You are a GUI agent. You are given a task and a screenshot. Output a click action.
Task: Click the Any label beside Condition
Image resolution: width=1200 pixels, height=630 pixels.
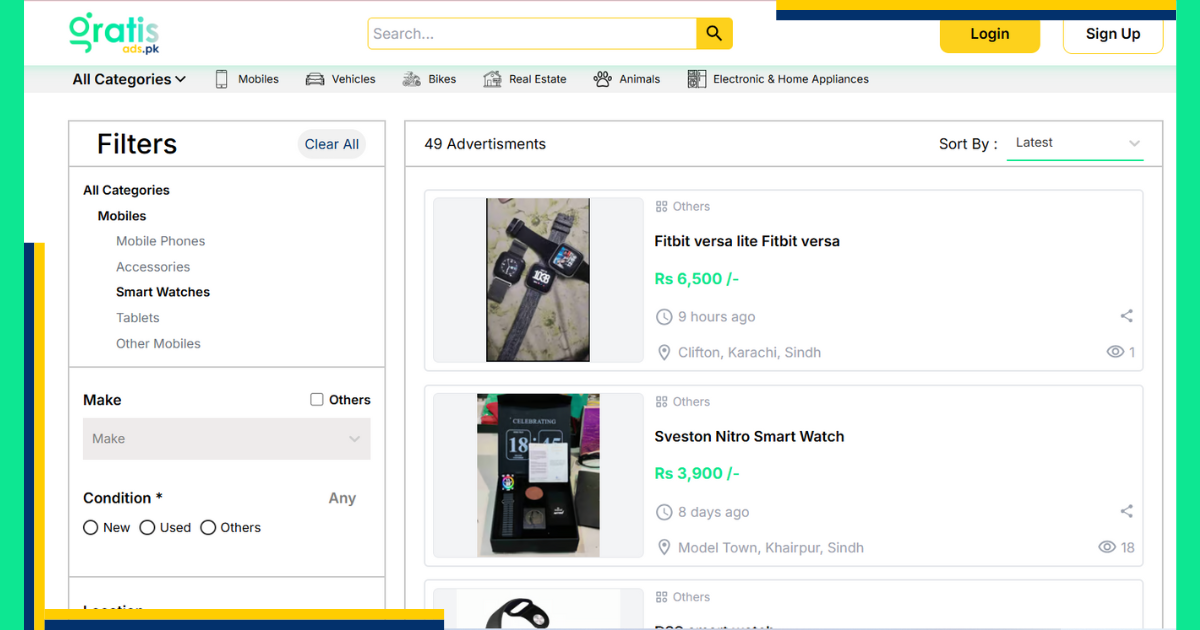342,498
